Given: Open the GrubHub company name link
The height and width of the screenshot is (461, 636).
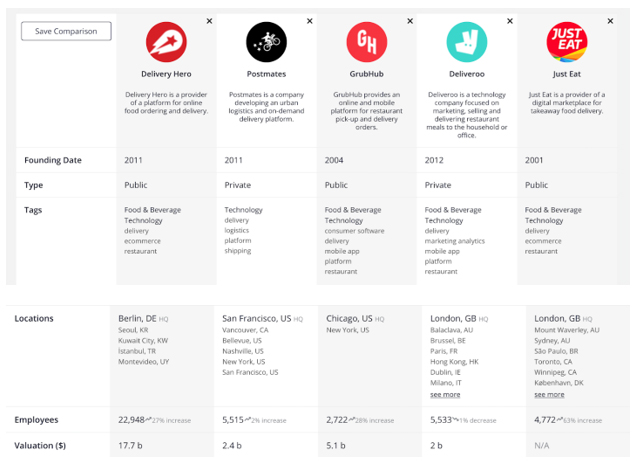Looking at the screenshot, I should 366,74.
